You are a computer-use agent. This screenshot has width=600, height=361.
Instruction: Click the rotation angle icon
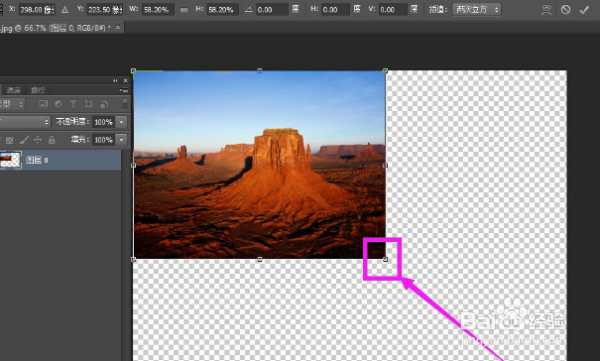coord(249,10)
